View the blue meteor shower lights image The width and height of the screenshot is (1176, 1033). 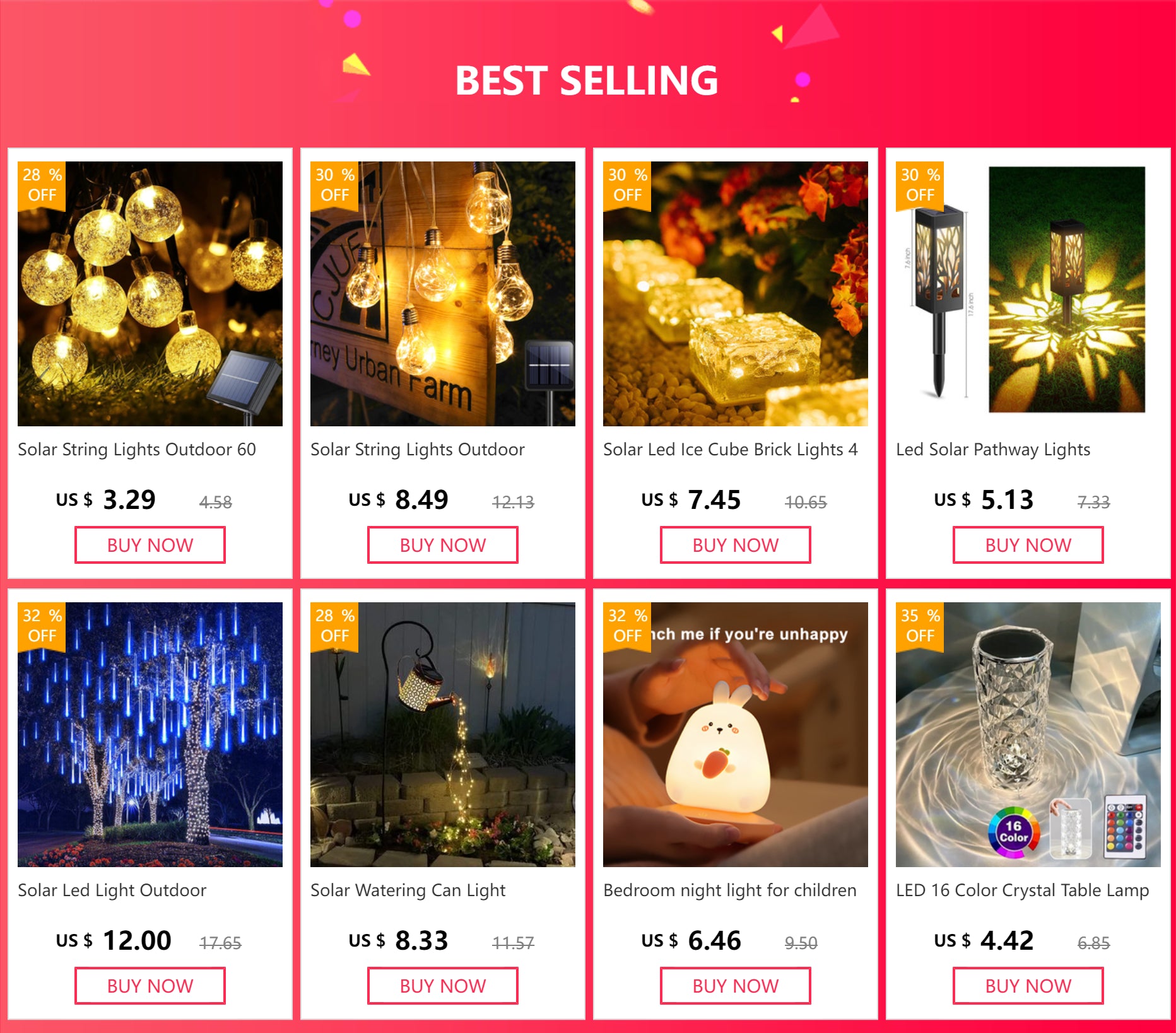pos(150,735)
